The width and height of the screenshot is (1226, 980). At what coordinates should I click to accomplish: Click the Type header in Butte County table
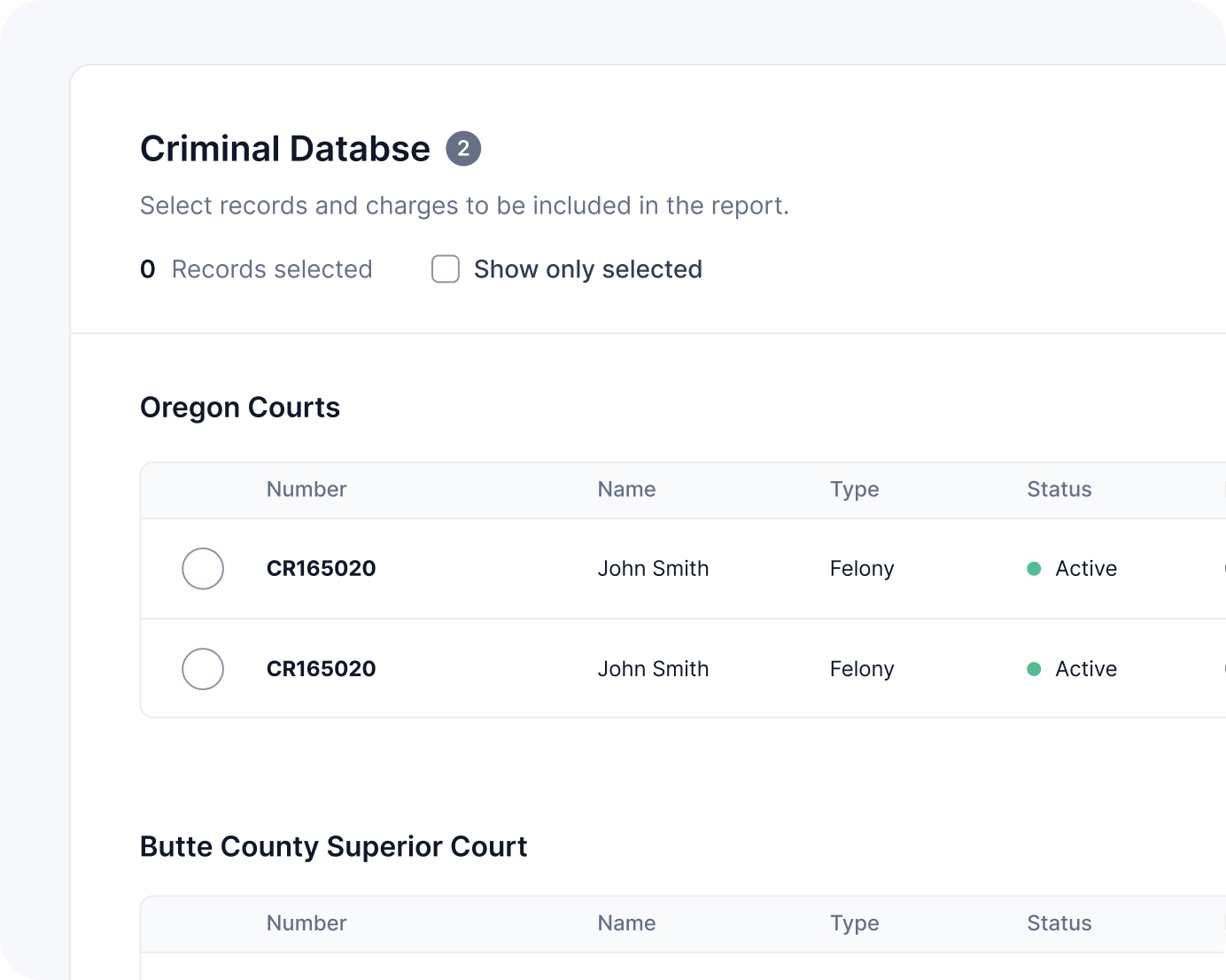855,923
